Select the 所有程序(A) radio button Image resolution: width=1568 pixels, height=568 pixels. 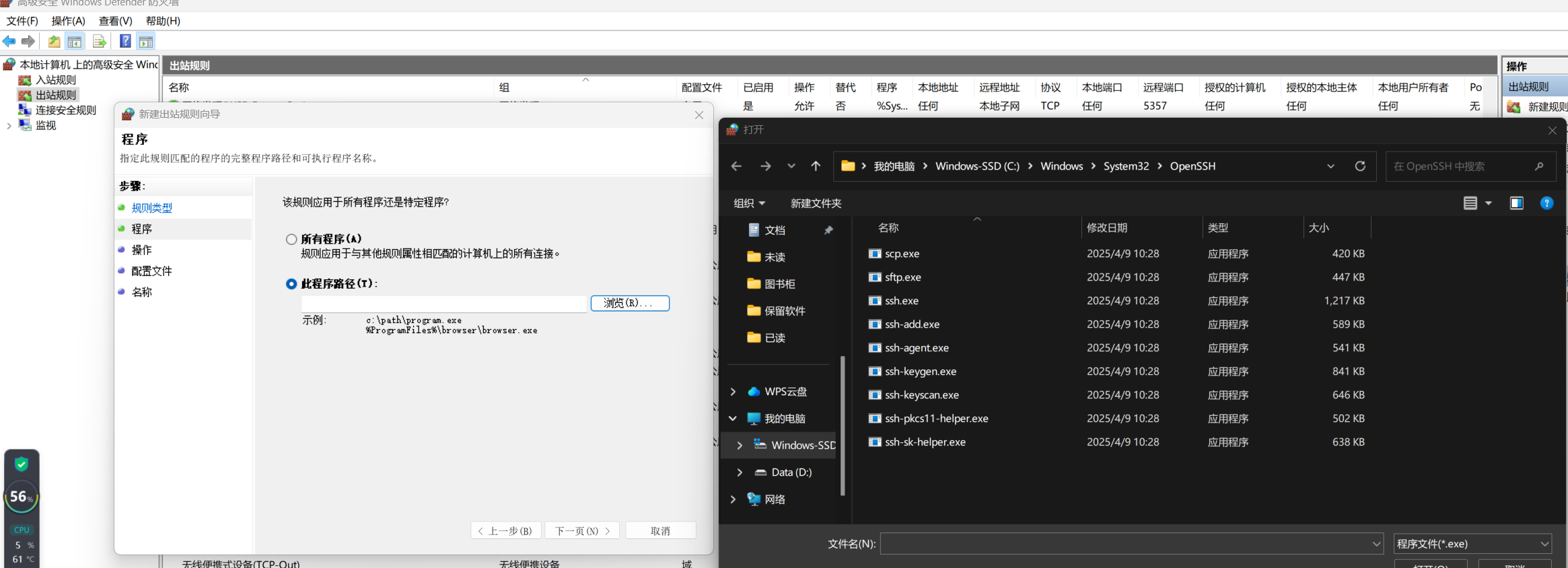point(291,240)
